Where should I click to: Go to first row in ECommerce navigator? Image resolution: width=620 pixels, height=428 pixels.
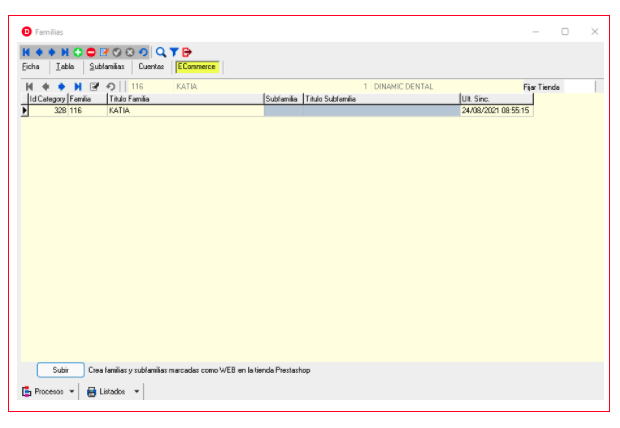(29, 87)
